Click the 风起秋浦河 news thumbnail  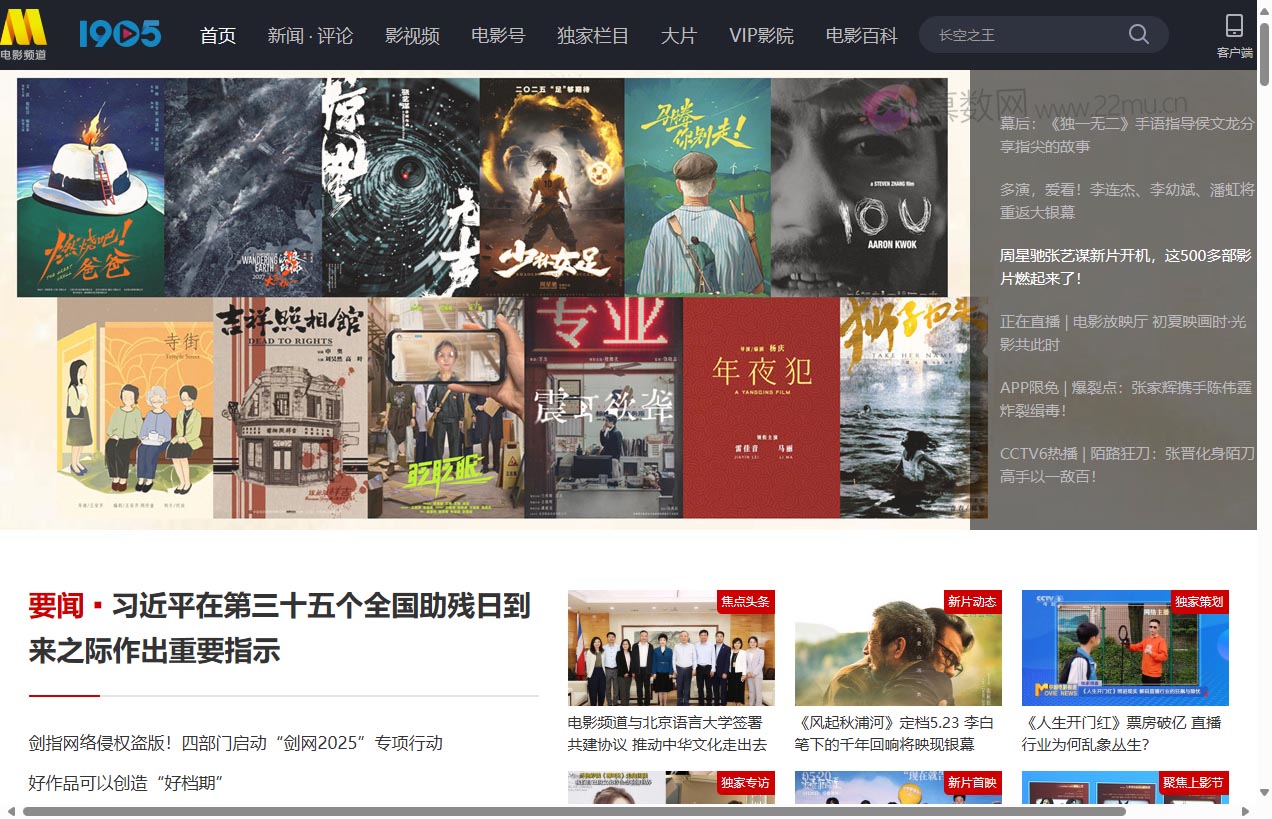pos(898,647)
